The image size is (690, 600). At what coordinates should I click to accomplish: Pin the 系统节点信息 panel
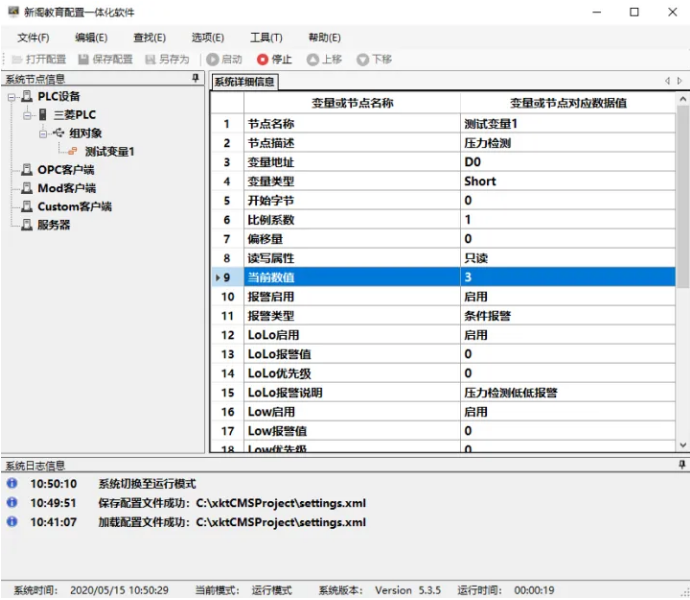click(x=195, y=78)
